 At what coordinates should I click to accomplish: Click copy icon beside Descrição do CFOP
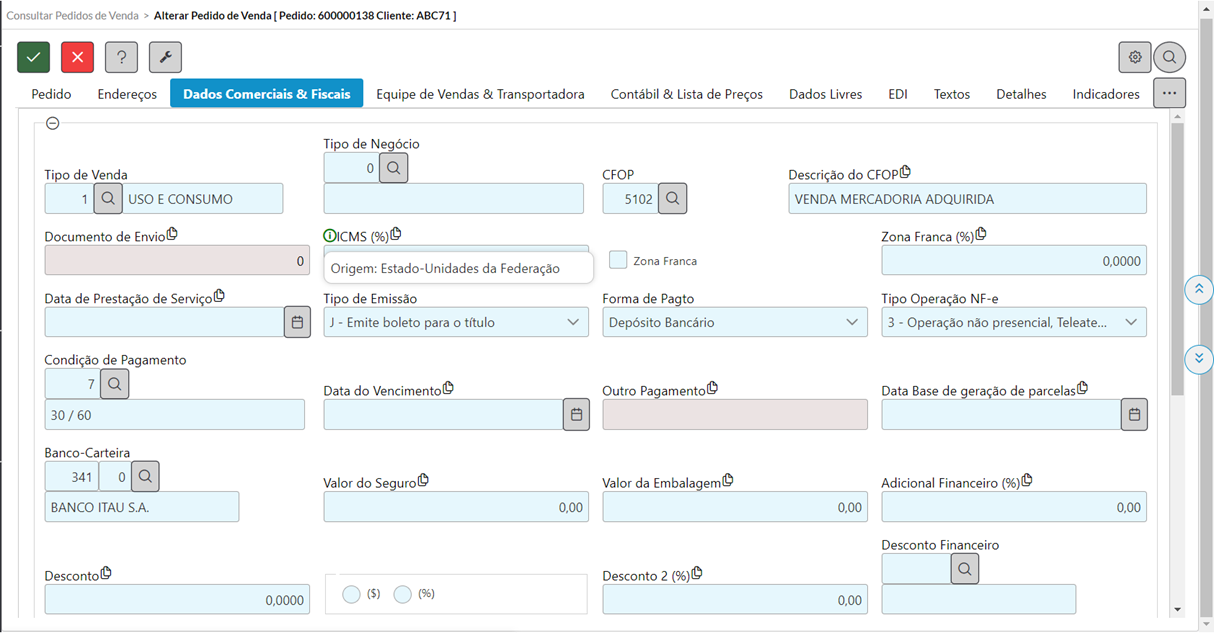[x=905, y=172]
